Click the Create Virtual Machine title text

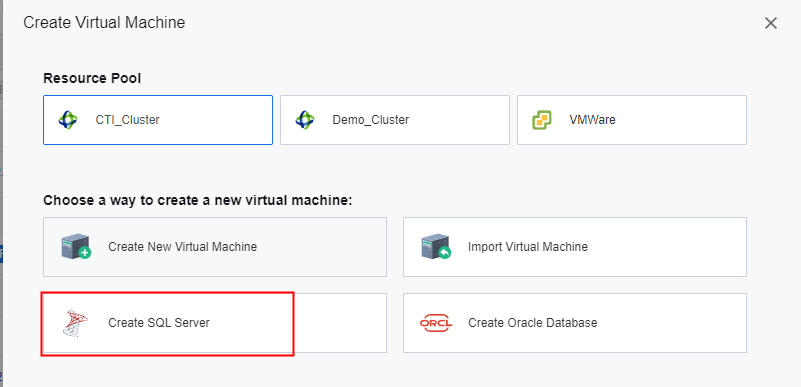click(104, 22)
